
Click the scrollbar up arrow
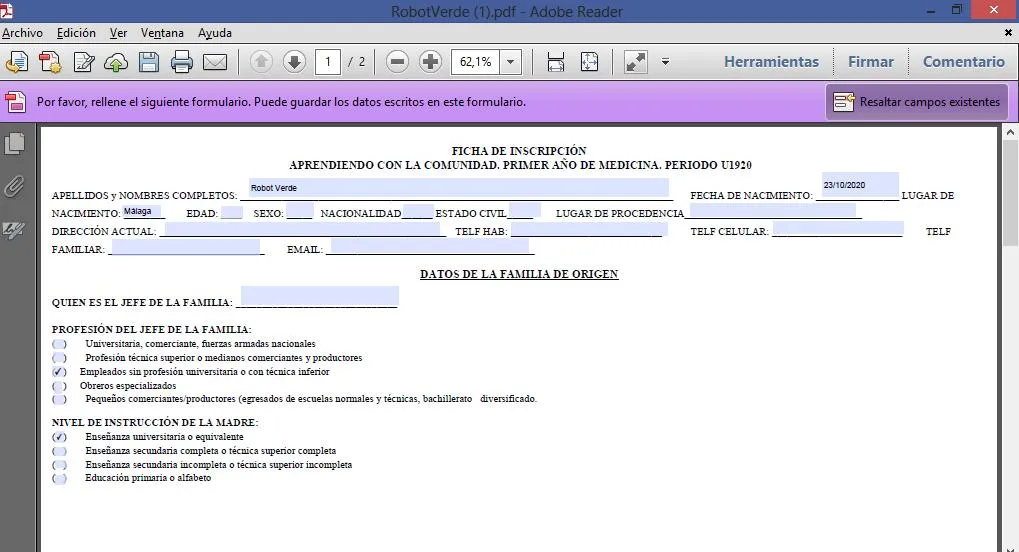click(x=1009, y=133)
